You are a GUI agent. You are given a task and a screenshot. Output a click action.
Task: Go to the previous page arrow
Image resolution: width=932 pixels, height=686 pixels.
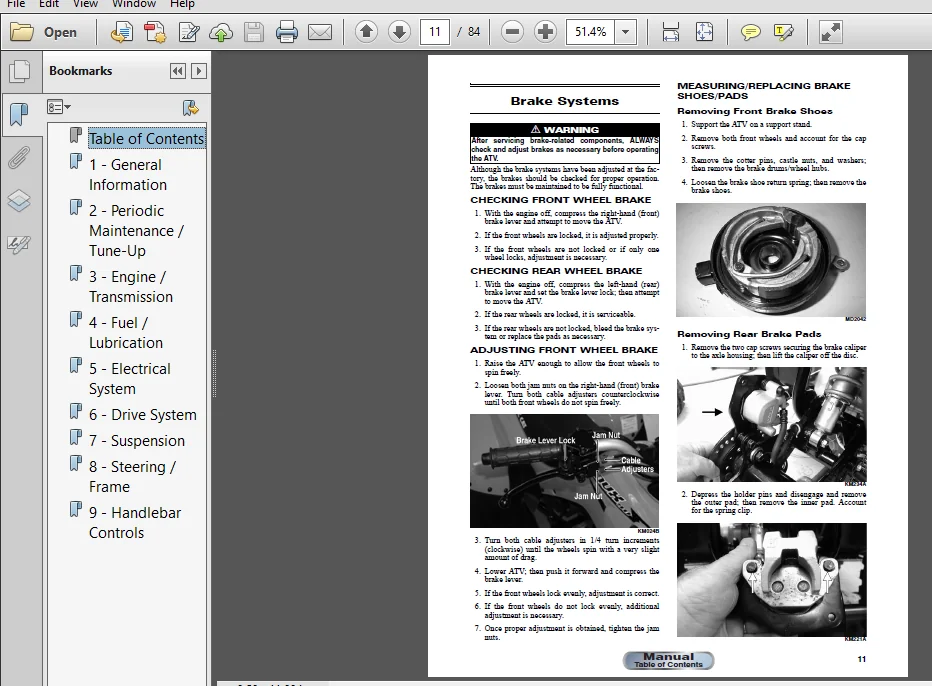point(367,32)
